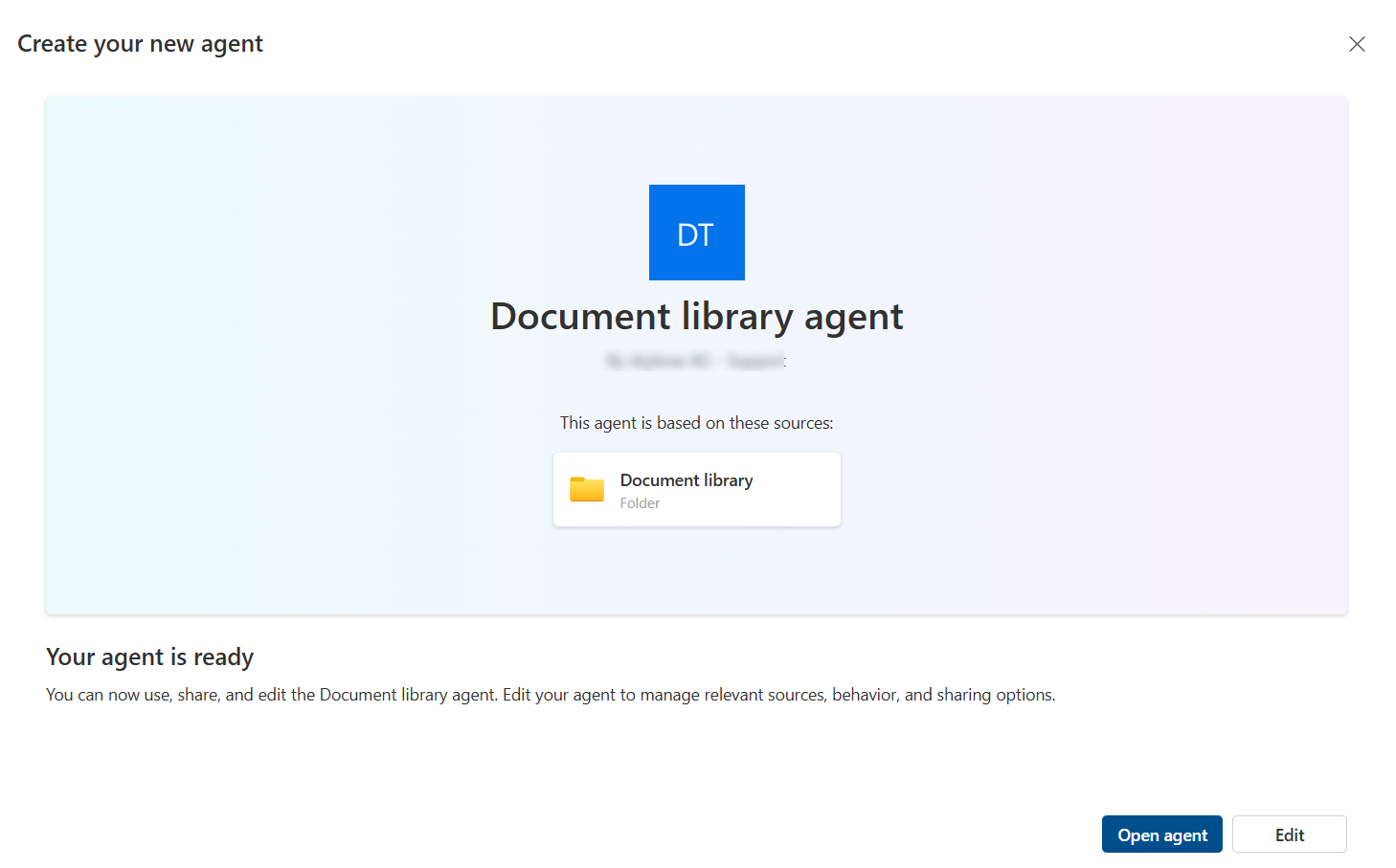Click the Create your new agent dialog title
The image size is (1396, 868).
coord(140,43)
